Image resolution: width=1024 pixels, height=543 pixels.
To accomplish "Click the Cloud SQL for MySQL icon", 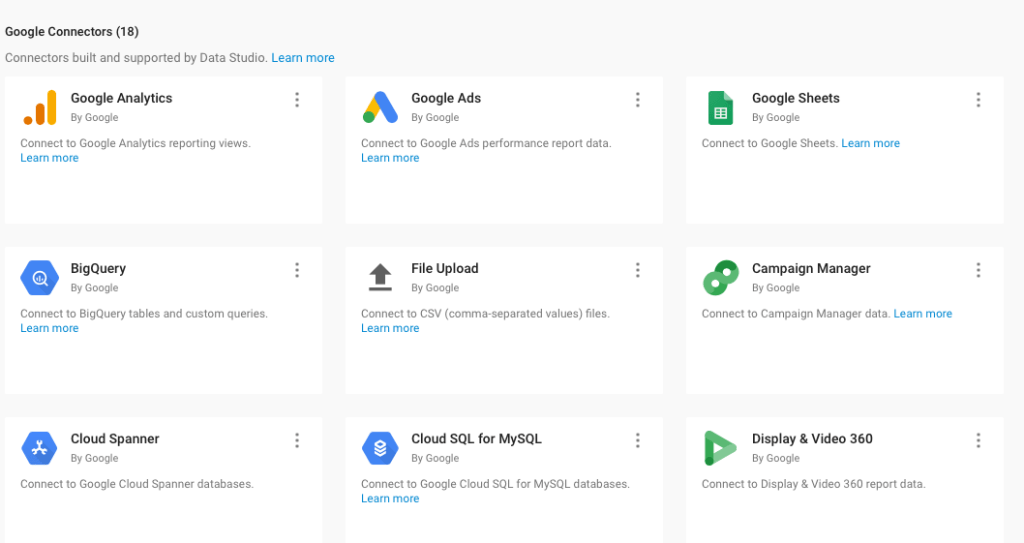I will 380,448.
